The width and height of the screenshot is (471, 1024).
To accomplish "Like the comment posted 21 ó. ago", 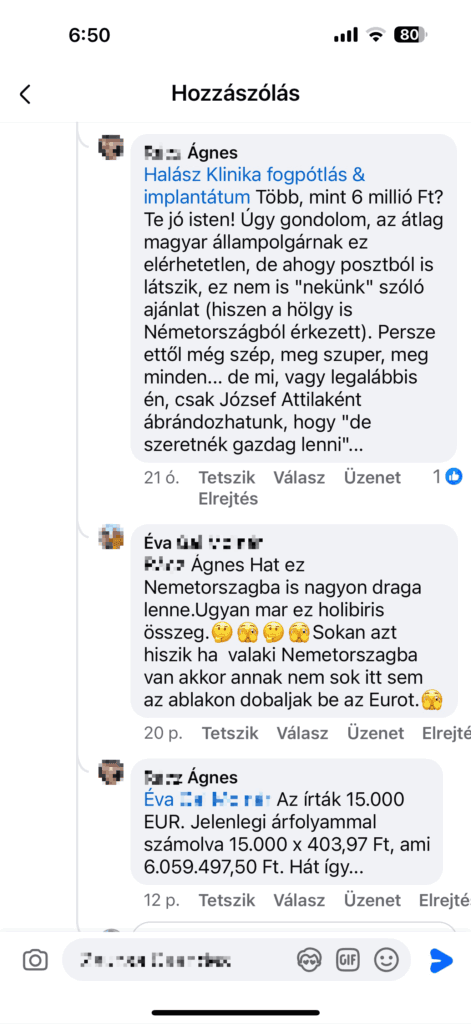I will point(227,477).
